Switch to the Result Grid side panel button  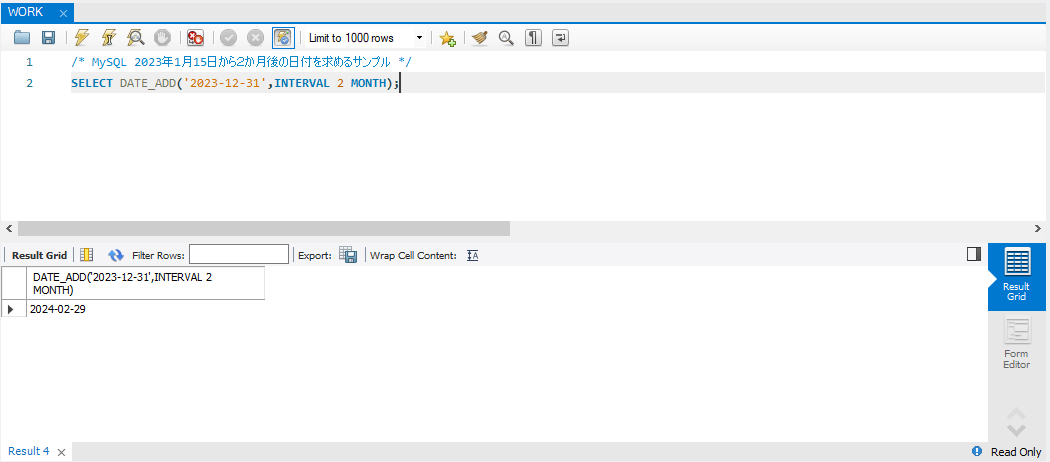tap(1016, 277)
